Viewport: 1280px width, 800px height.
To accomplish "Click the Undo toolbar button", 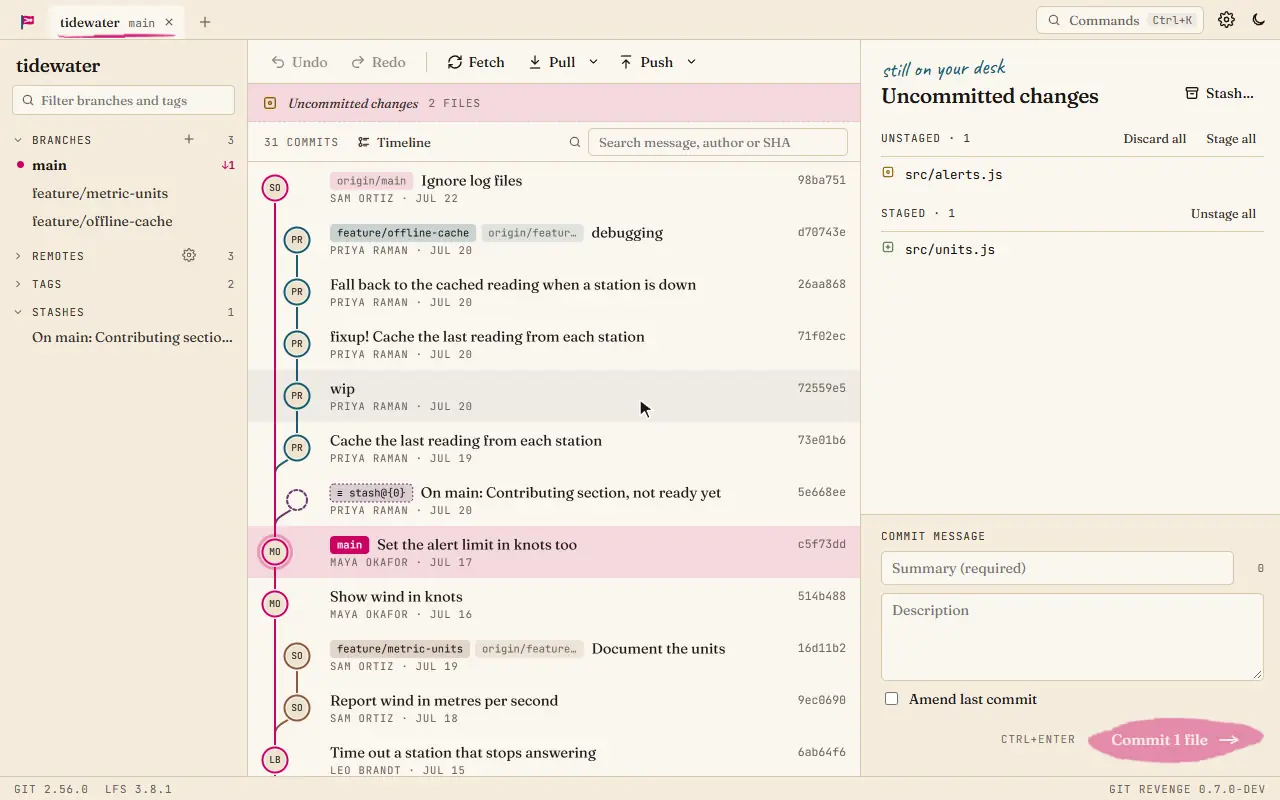I will 299,62.
